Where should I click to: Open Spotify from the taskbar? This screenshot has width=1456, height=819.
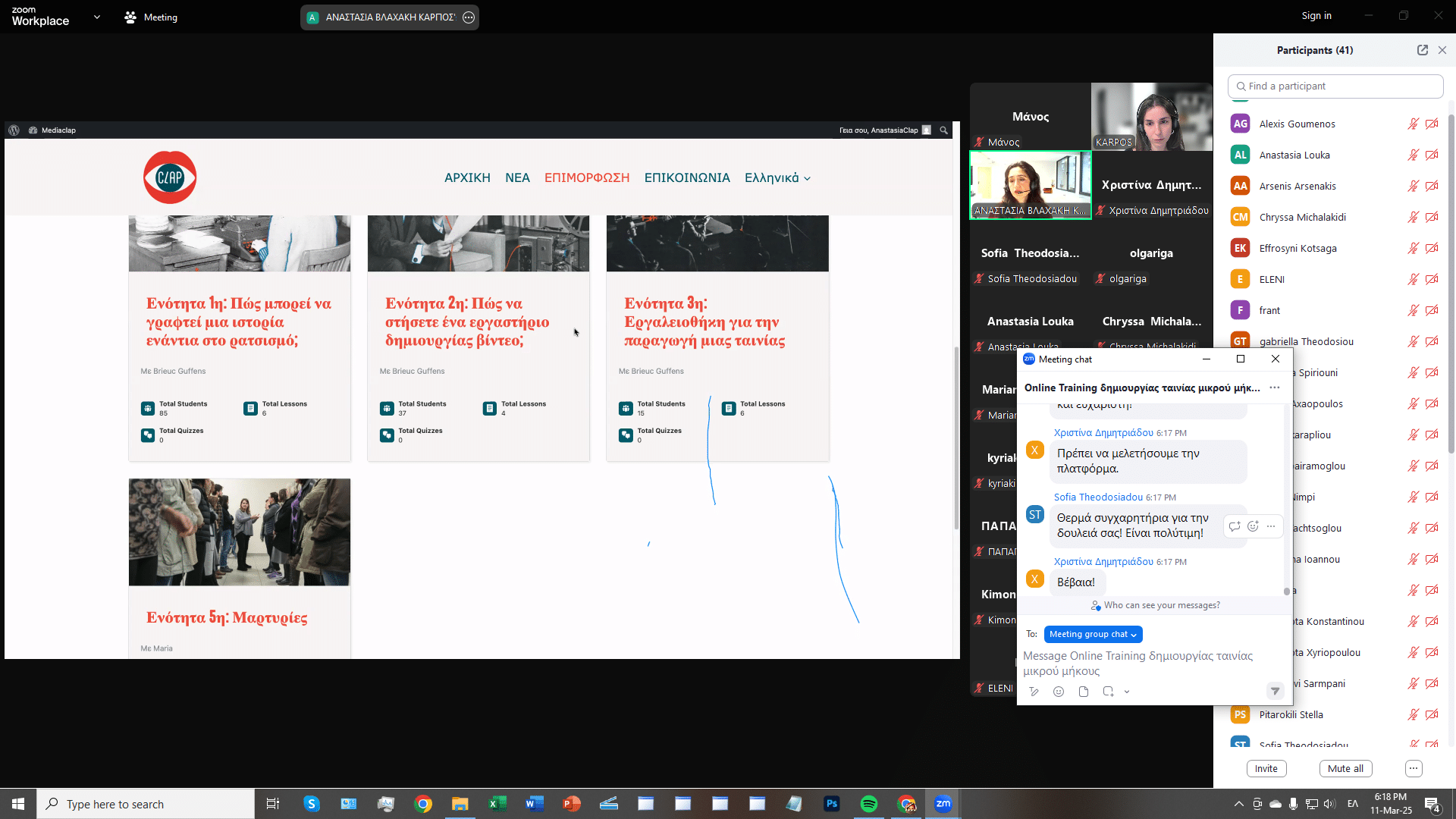point(869,804)
